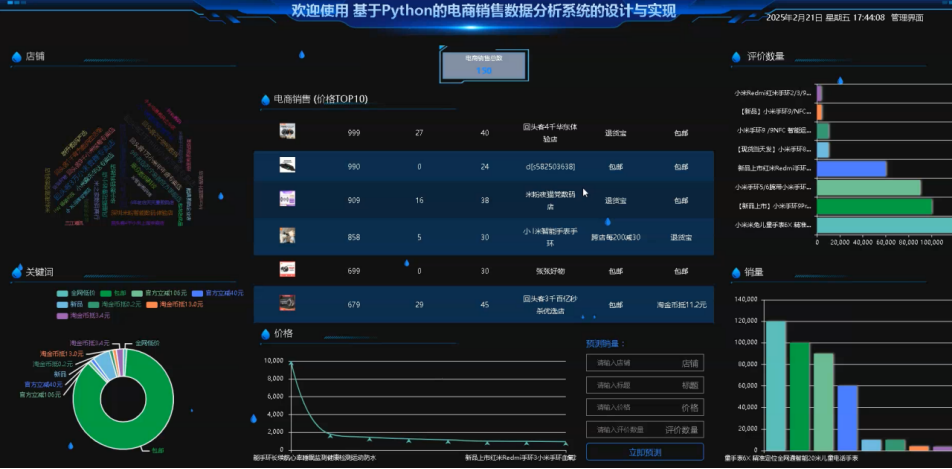Viewport: 952px width, 469px height.
Task: Click the water-drop icon beside 关键词 heading
Action: 16,273
